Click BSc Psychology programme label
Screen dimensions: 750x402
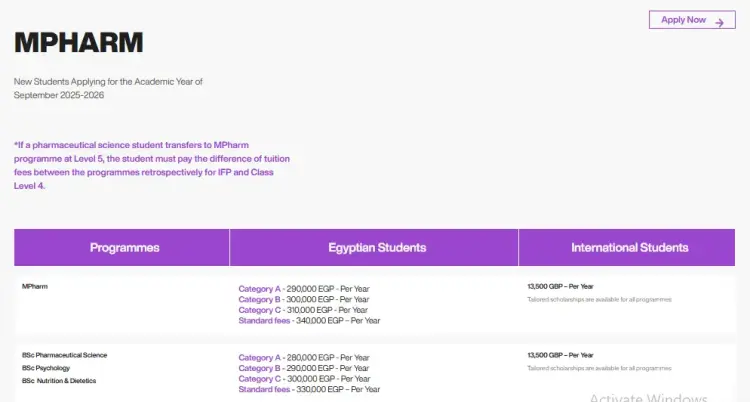pos(44,368)
